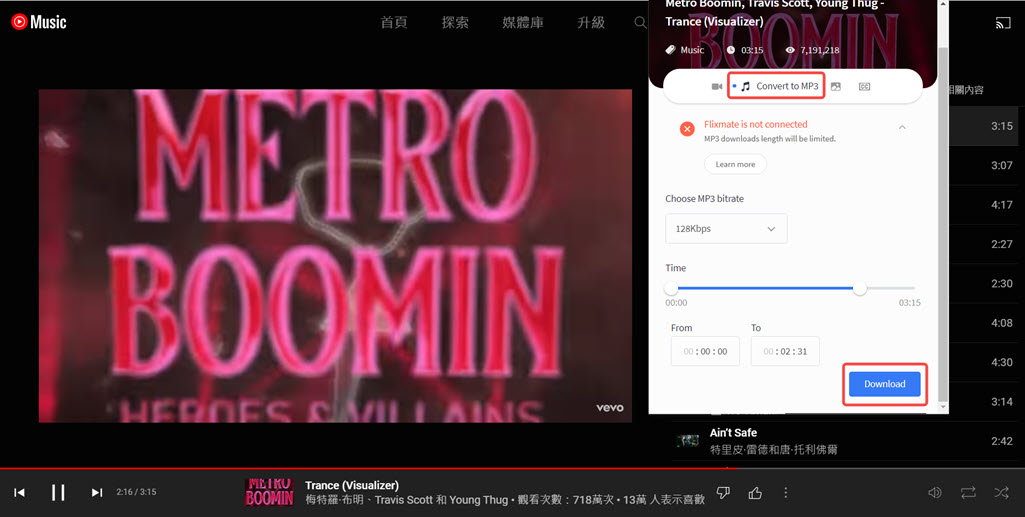1025x517 pixels.
Task: Select the queue row with duration 3:07
Action: 983,165
